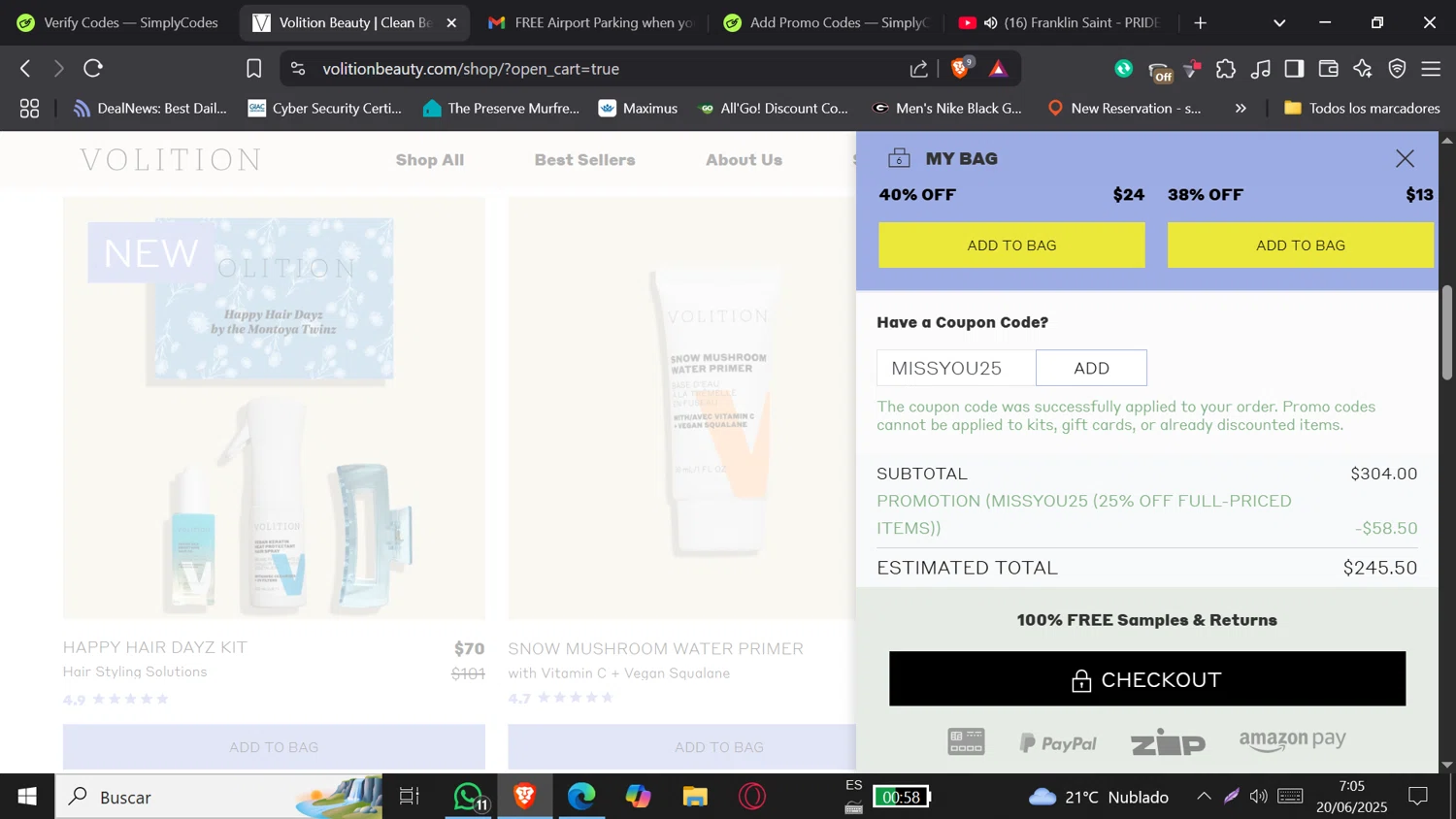The width and height of the screenshot is (1456, 819).
Task: Open Cyber Security Certi bookmark
Action: point(325,109)
